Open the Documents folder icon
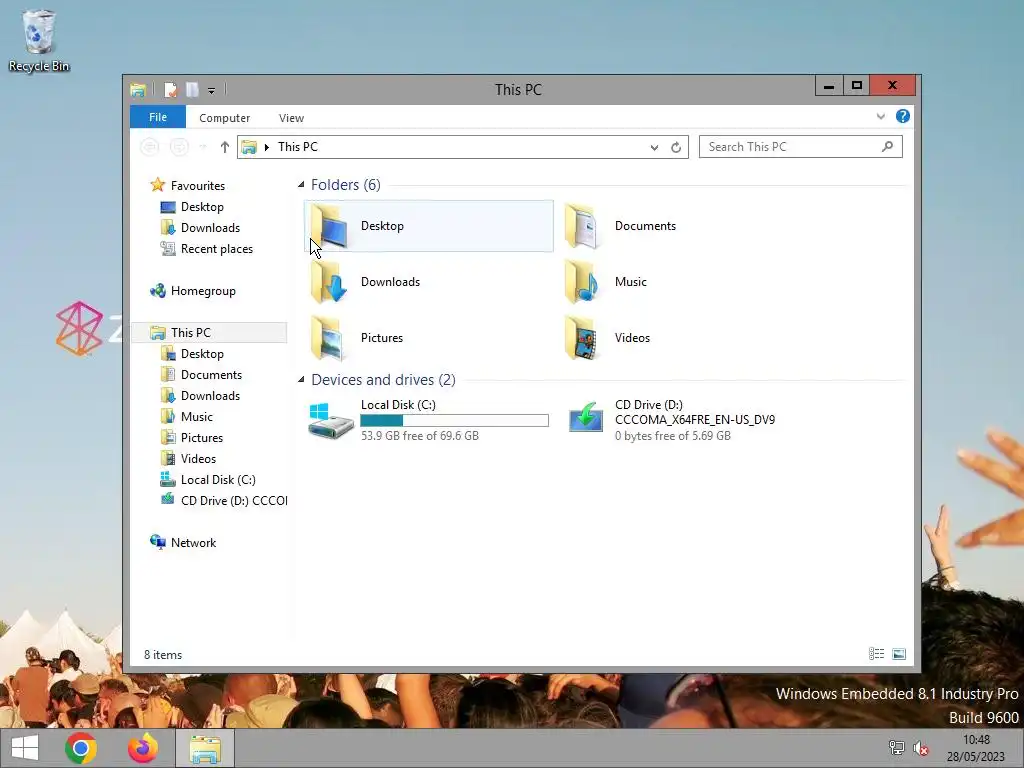The width and height of the screenshot is (1024, 768). click(x=581, y=226)
